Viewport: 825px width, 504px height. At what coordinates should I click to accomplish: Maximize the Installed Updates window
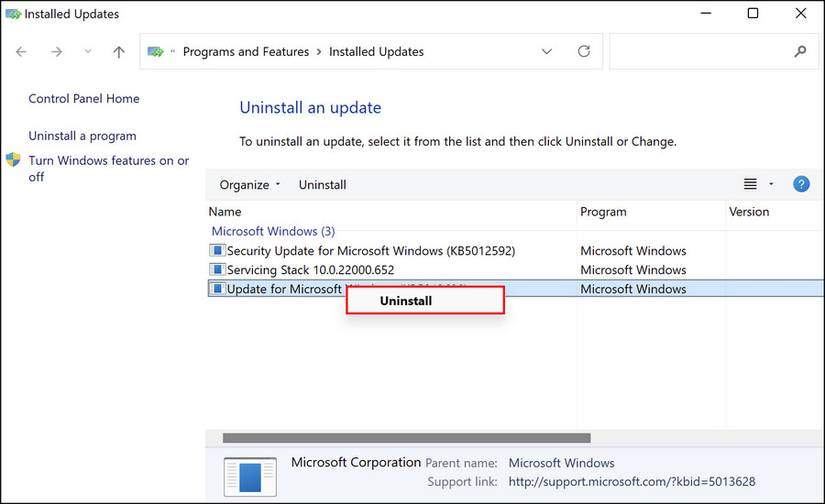point(753,13)
